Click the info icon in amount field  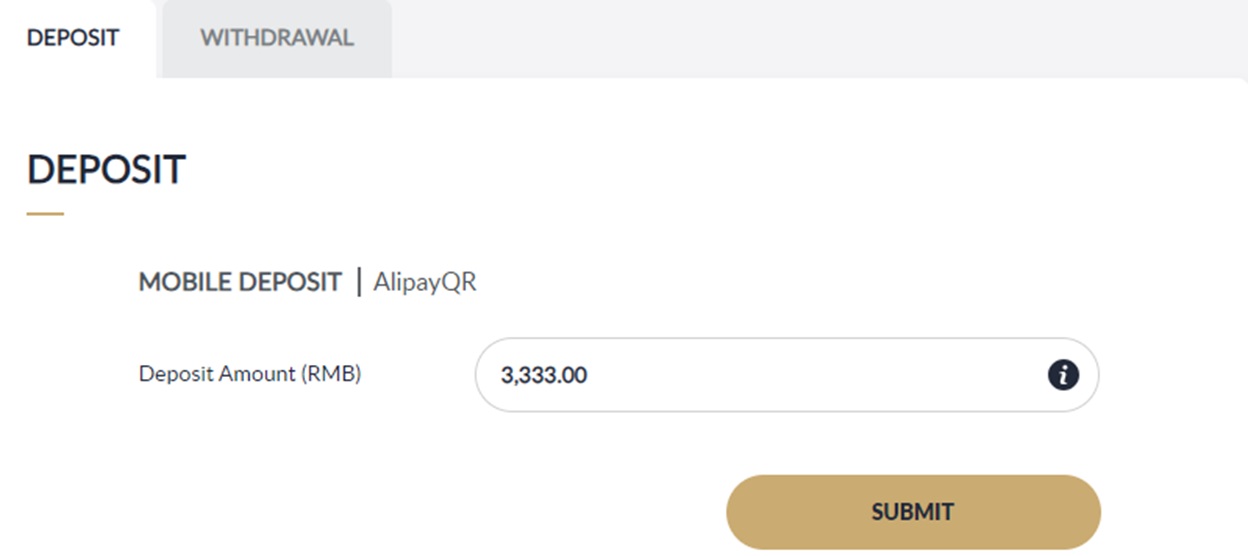coord(1063,376)
